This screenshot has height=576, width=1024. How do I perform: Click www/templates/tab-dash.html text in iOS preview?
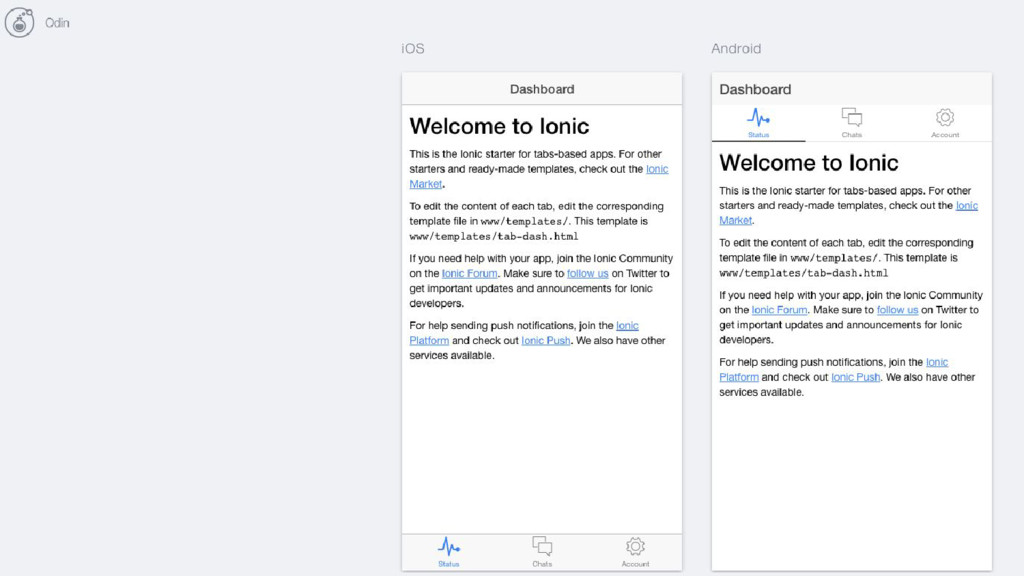pos(494,236)
